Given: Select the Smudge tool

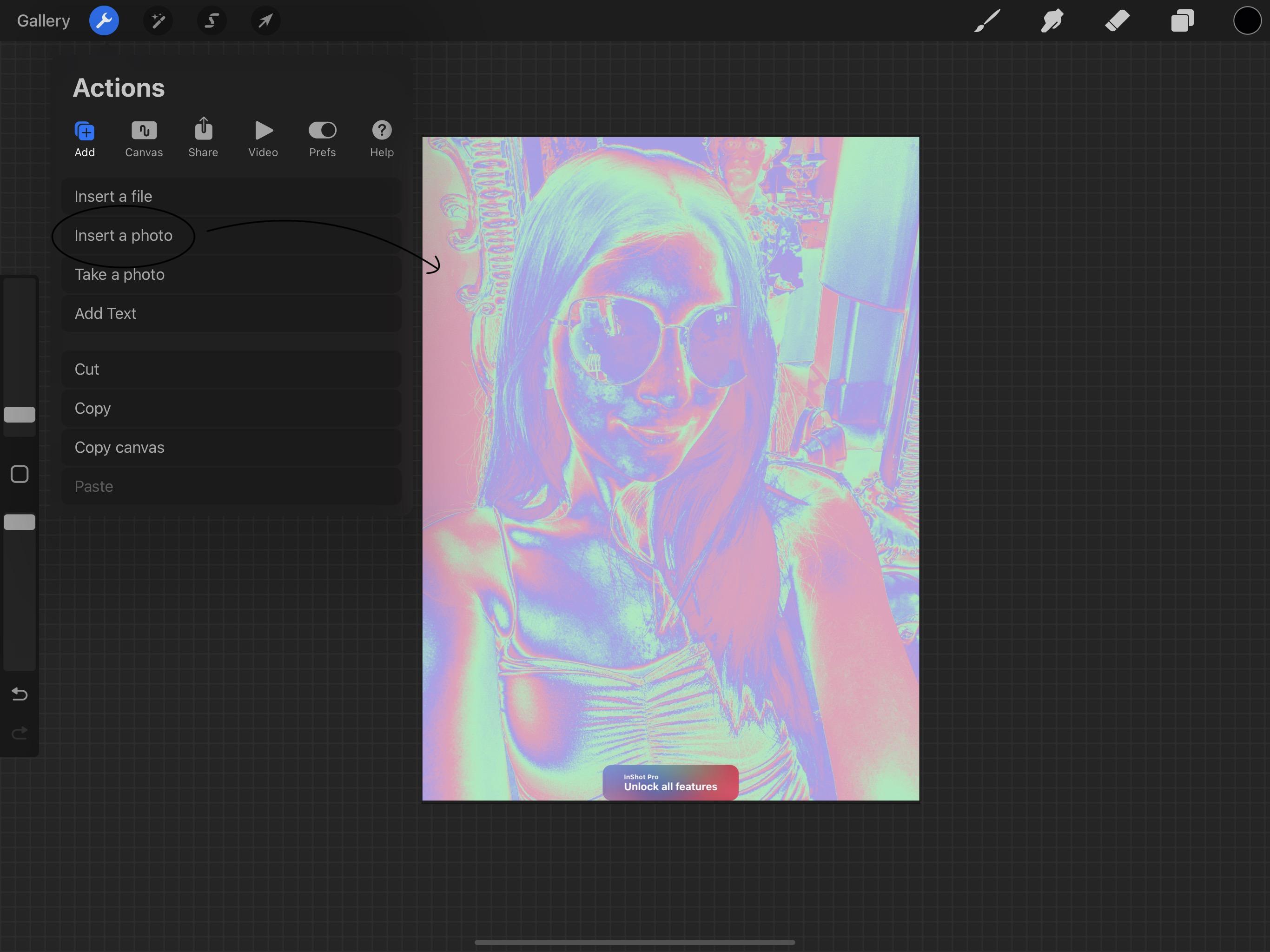Looking at the screenshot, I should pyautogui.click(x=1052, y=21).
